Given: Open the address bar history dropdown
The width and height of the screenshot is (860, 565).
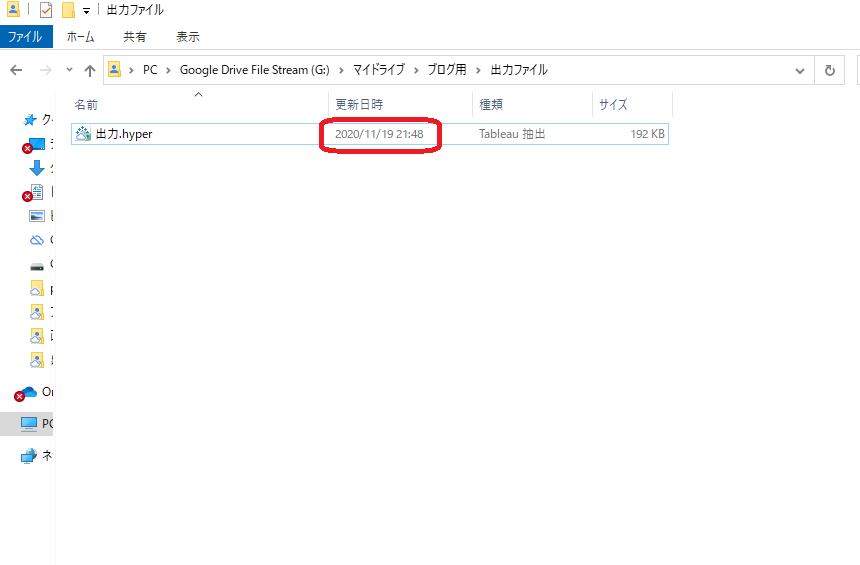Looking at the screenshot, I should pyautogui.click(x=799, y=70).
